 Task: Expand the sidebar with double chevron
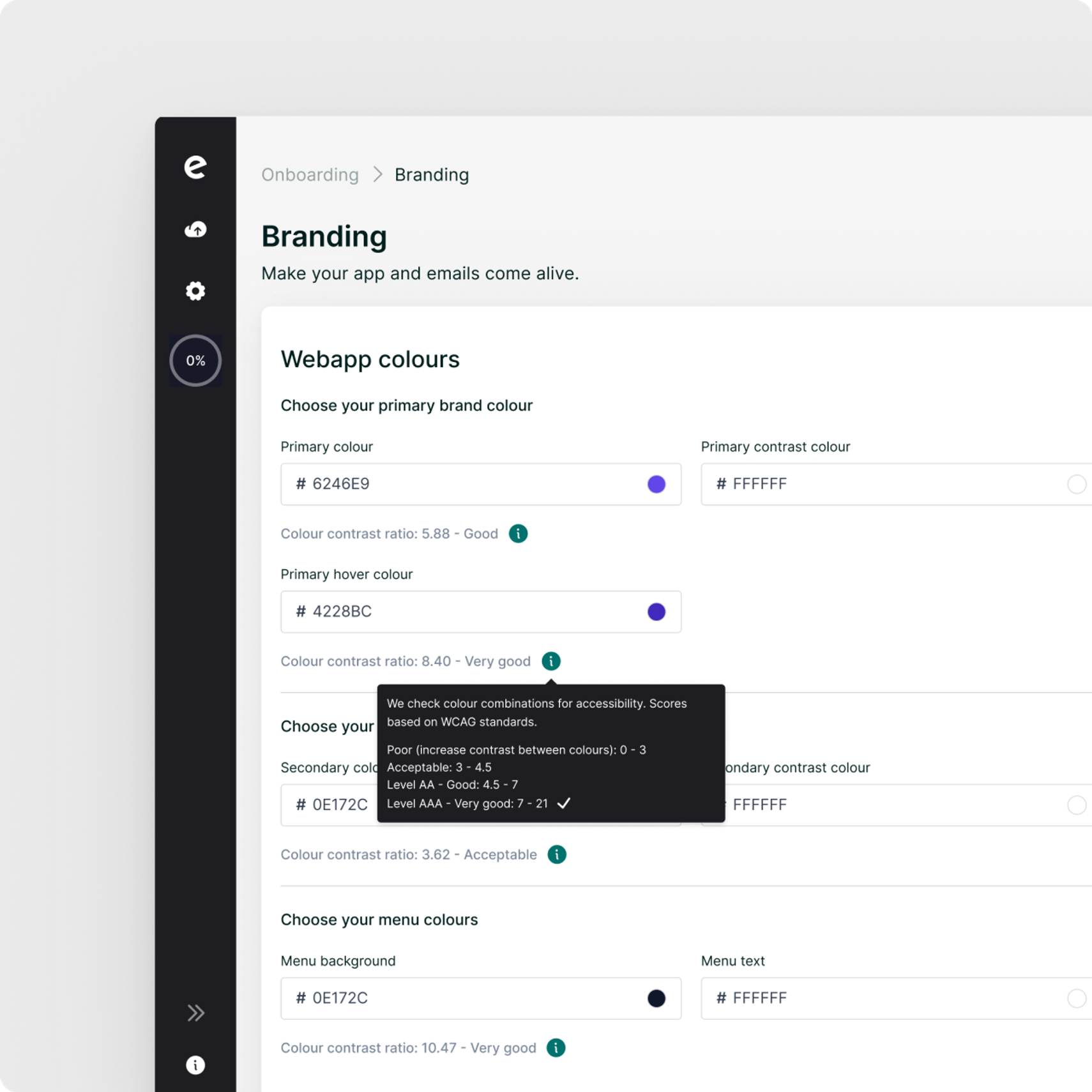click(x=195, y=1013)
